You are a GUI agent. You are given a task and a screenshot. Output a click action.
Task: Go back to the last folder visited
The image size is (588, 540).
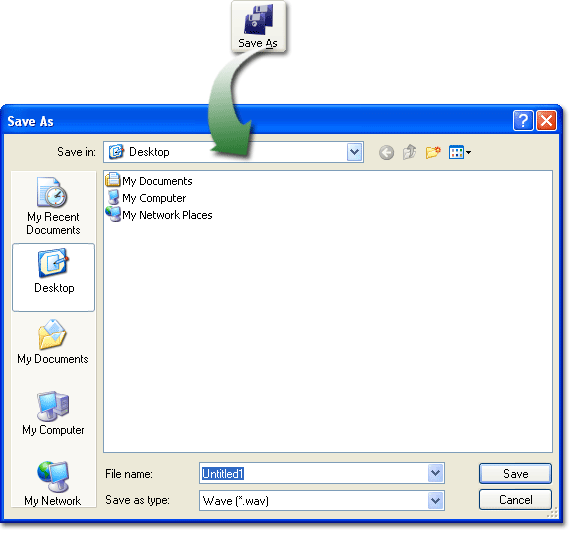(x=386, y=153)
